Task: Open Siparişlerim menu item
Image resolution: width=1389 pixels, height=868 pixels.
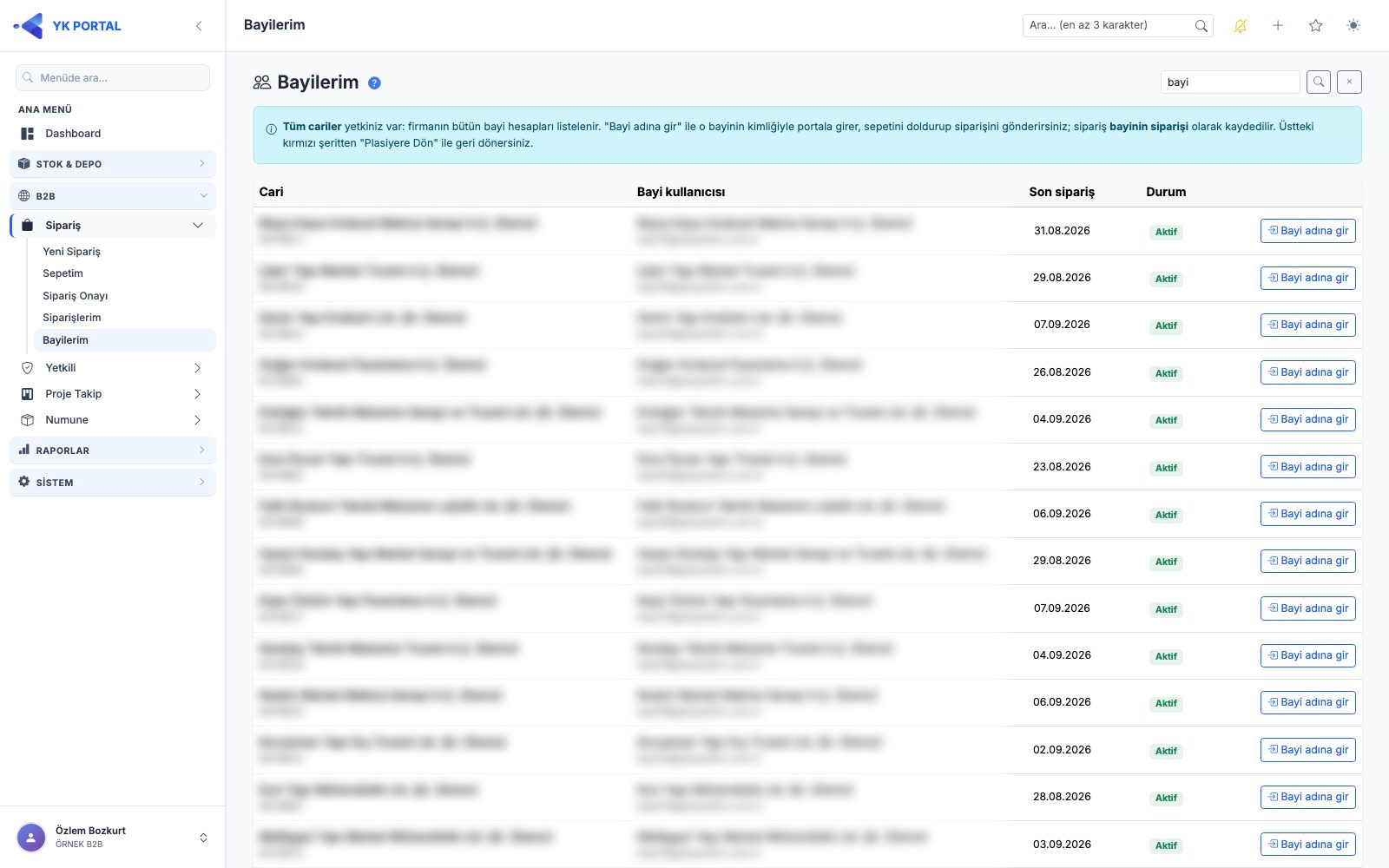Action: [124, 318]
